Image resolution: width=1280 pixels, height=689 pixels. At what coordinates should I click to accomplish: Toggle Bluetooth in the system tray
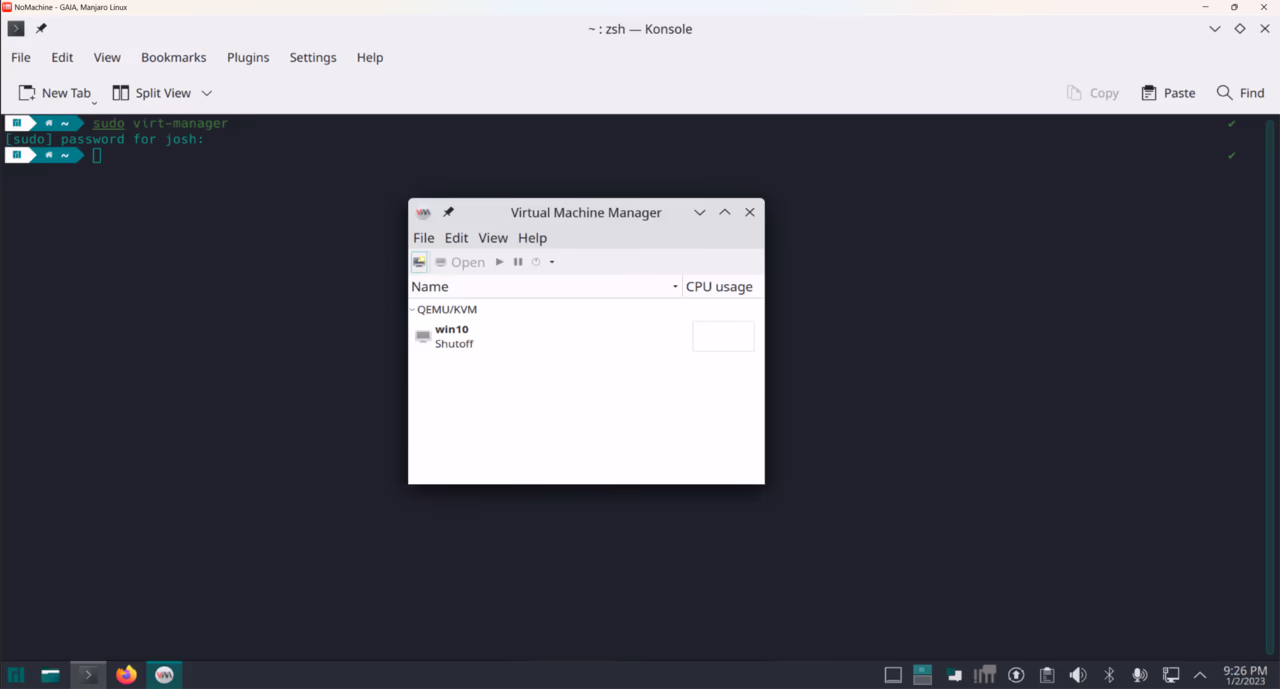click(1109, 675)
